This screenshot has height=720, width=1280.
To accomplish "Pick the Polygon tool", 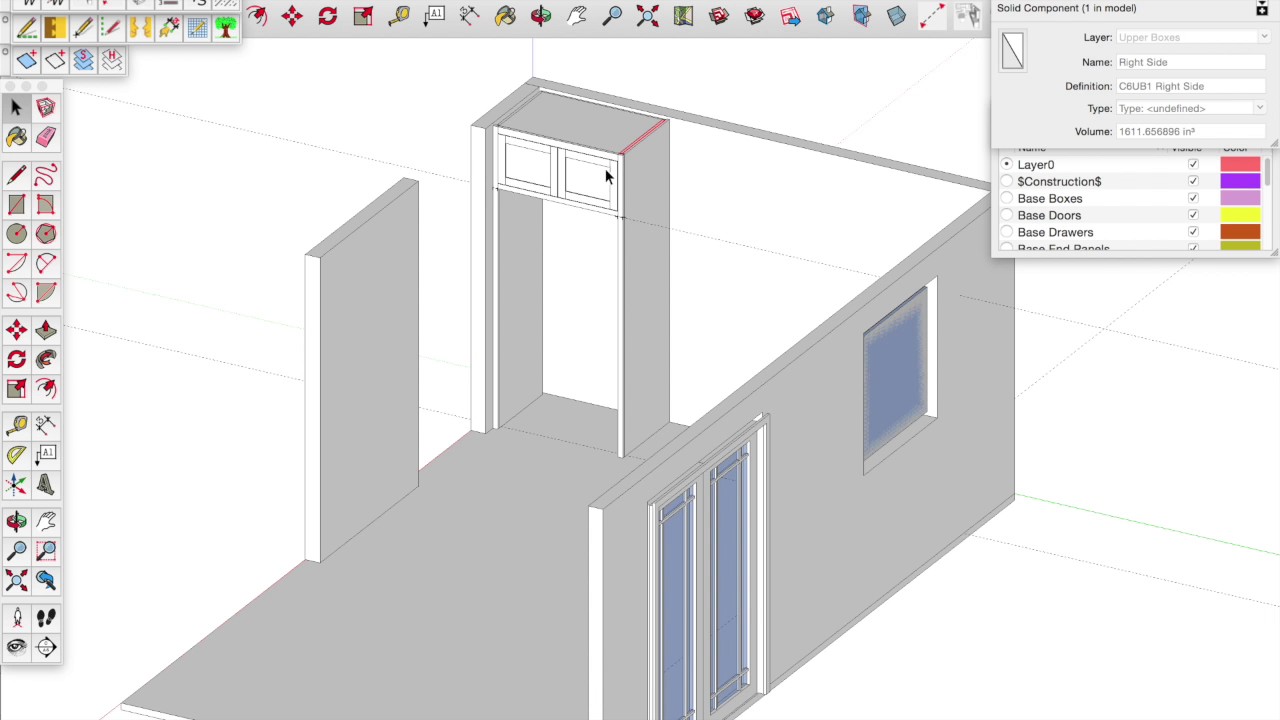I will [46, 234].
